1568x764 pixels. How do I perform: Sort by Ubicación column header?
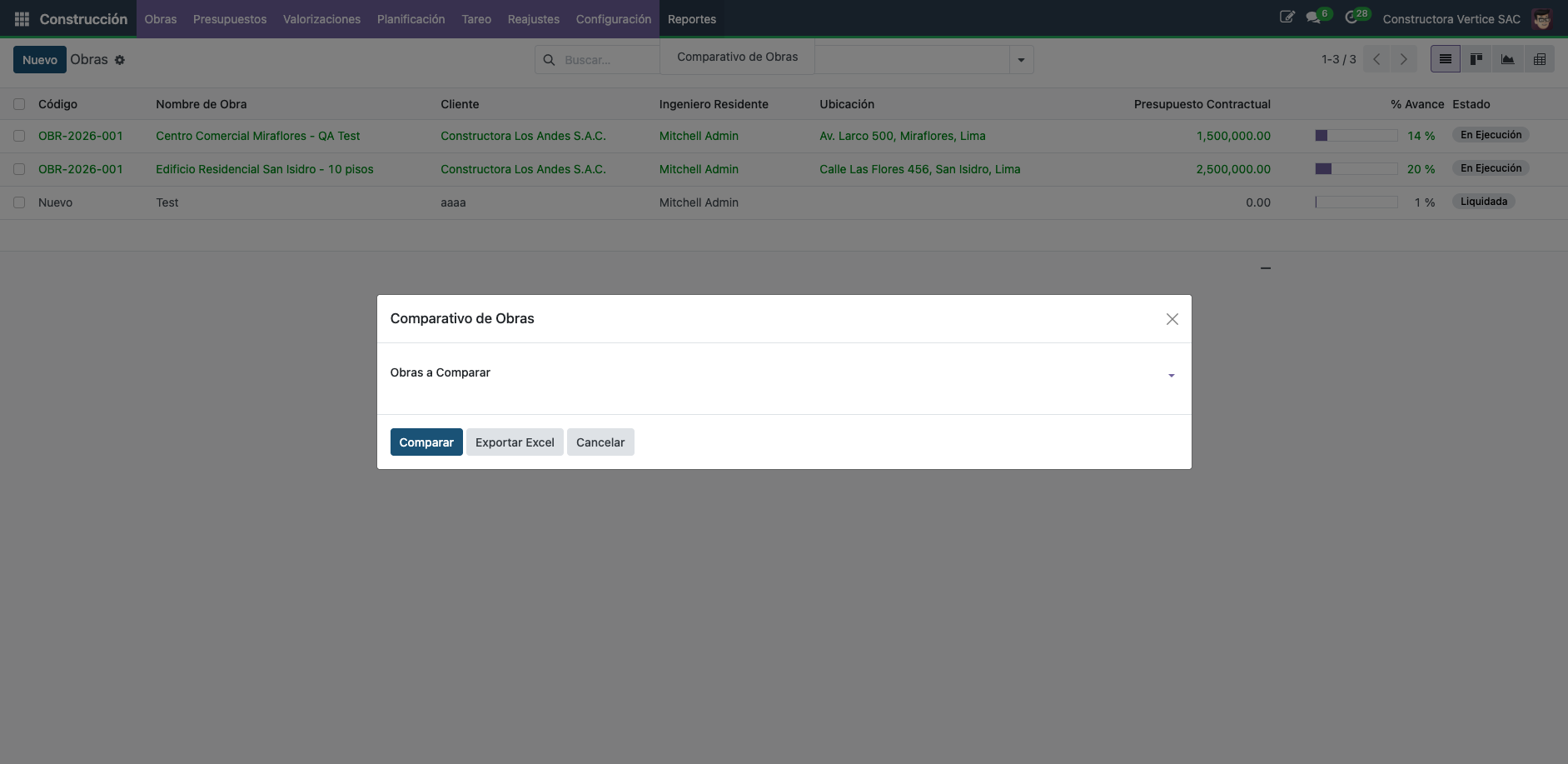point(847,104)
